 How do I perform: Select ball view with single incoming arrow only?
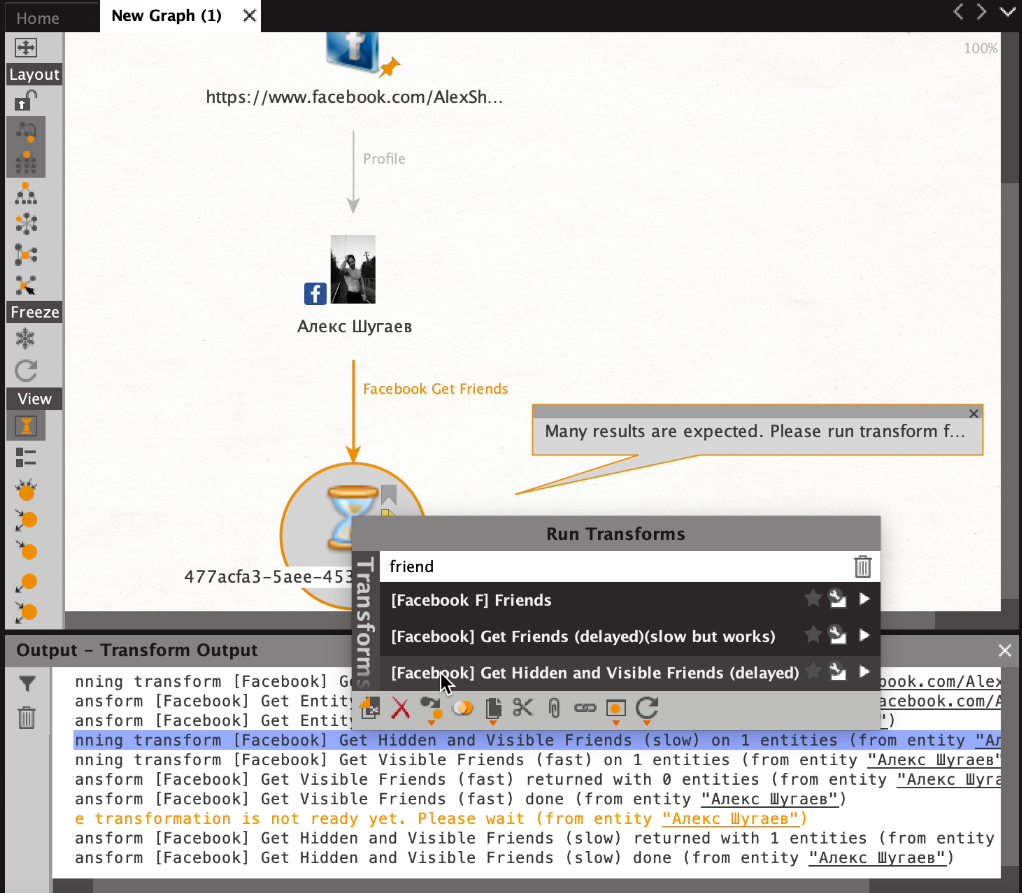(26, 551)
